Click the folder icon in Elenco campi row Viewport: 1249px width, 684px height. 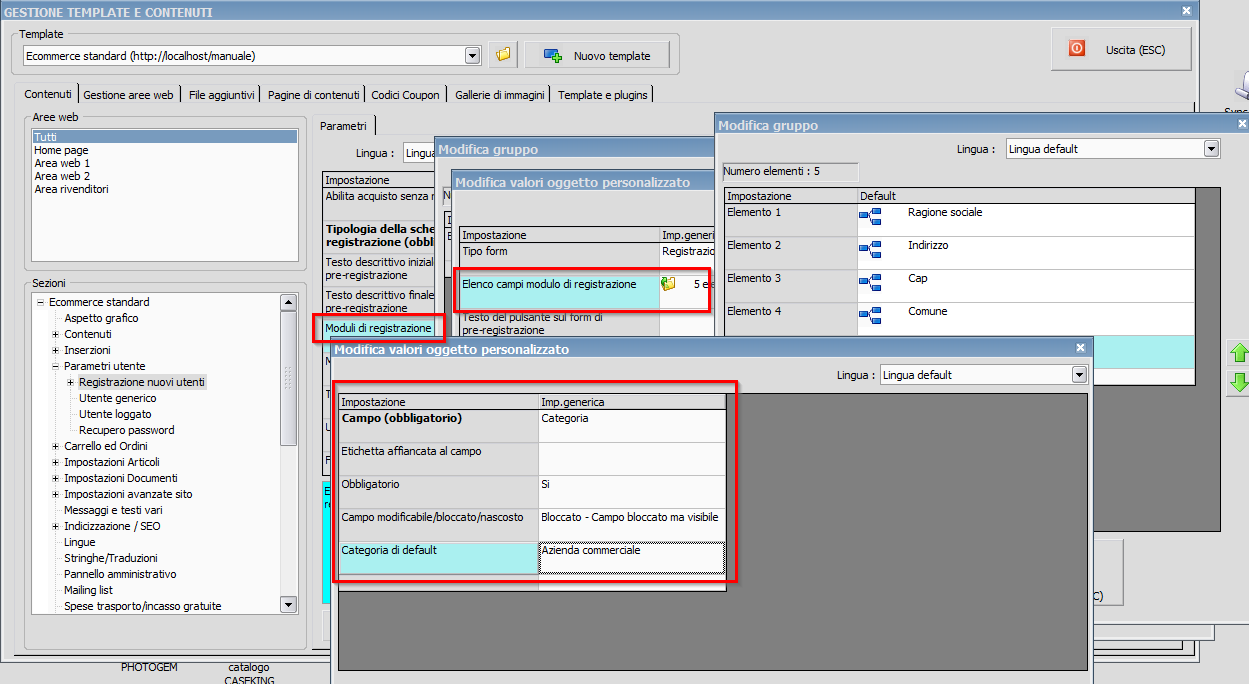[669, 284]
